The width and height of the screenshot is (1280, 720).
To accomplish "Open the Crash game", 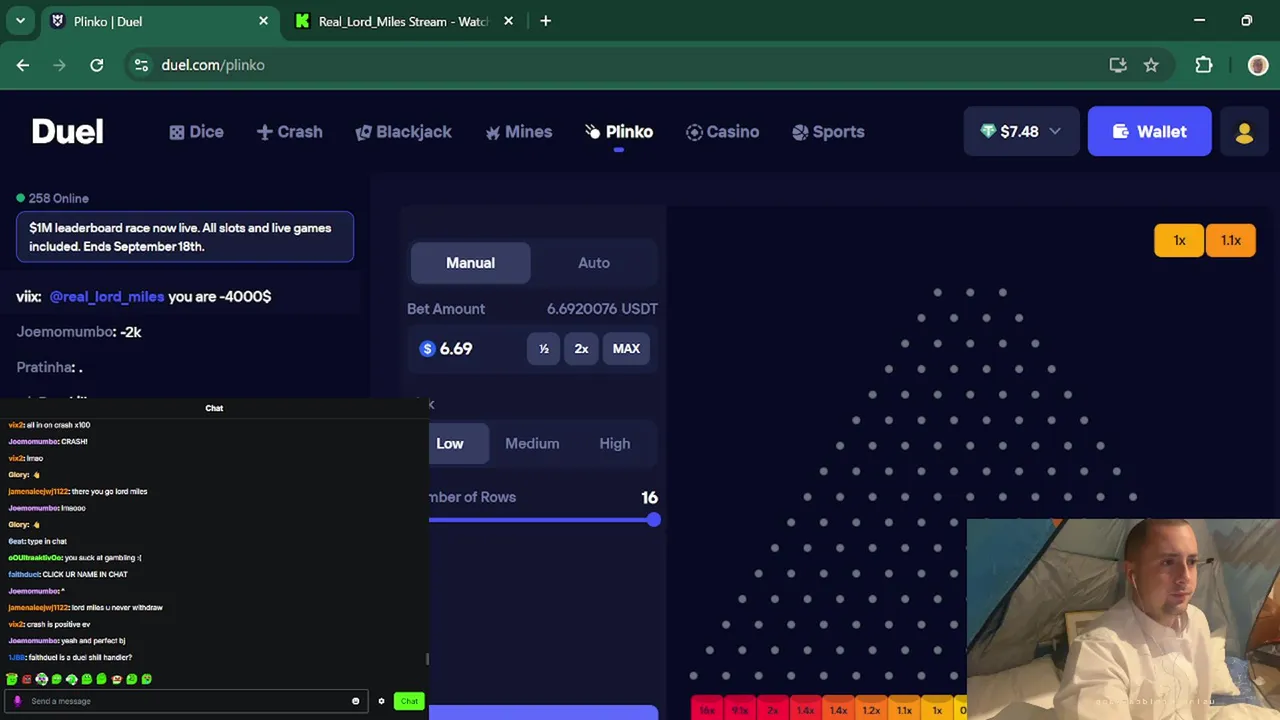I will [x=289, y=132].
